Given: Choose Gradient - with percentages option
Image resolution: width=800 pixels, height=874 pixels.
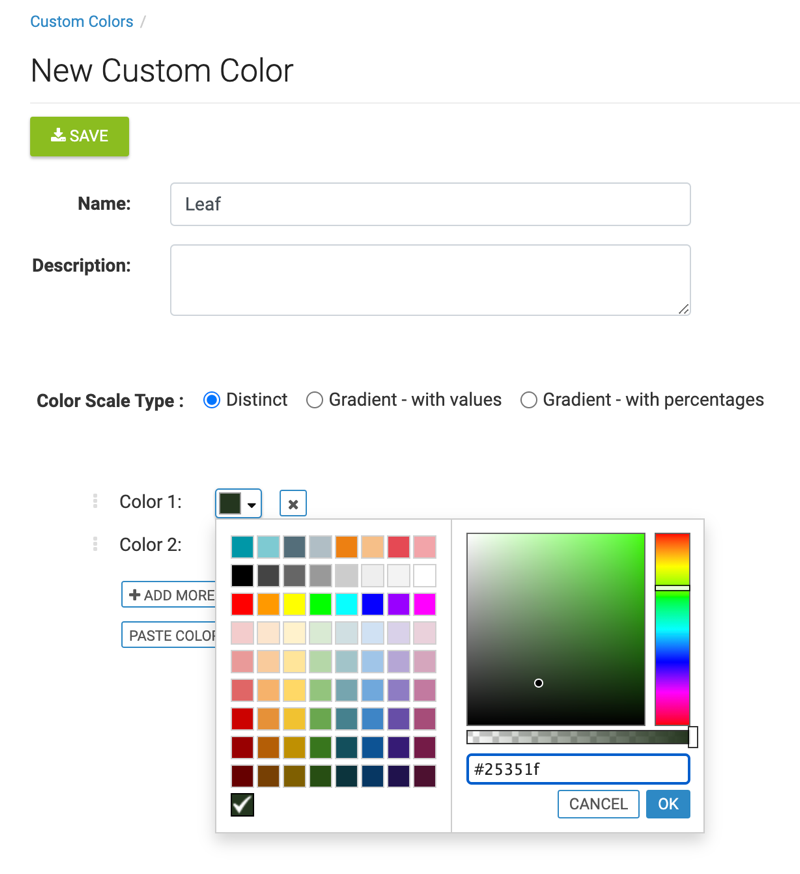Looking at the screenshot, I should coord(529,400).
